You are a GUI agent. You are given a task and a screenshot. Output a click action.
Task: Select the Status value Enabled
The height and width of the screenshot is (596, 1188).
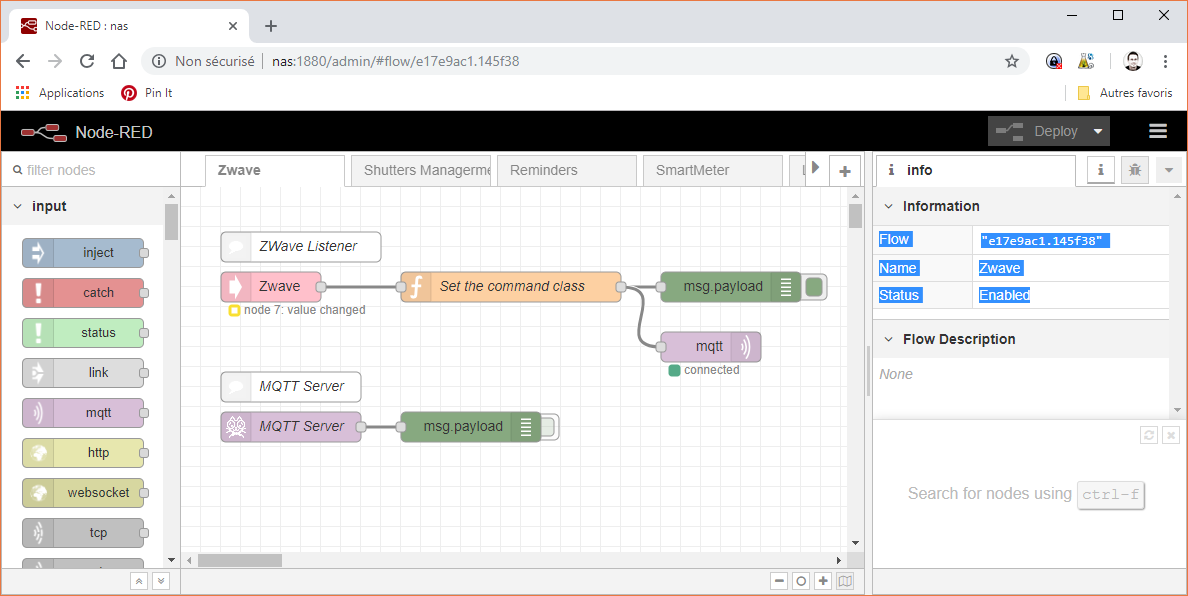pos(1005,295)
